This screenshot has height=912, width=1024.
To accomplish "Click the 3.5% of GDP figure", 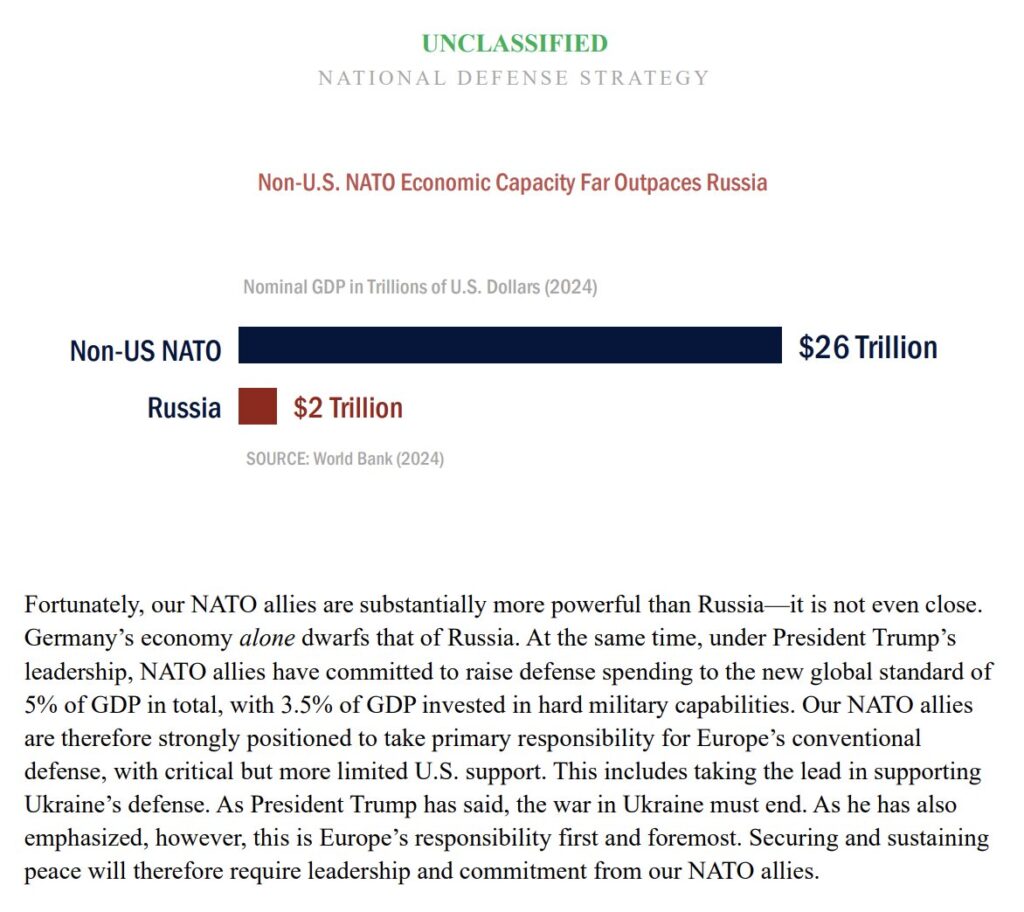I will tap(349, 705).
